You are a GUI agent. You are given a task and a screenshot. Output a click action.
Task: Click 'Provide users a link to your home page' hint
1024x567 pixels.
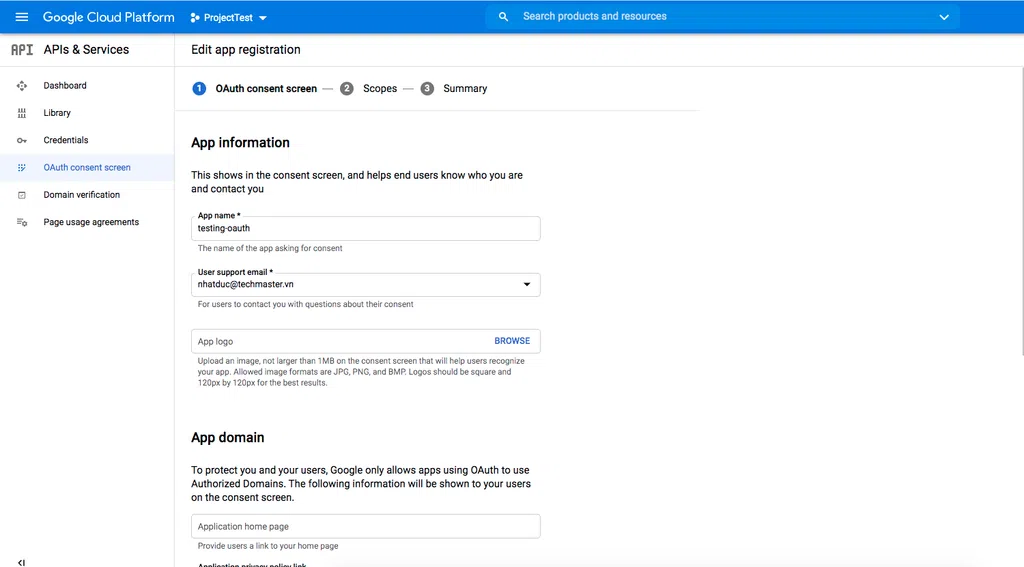(x=268, y=546)
